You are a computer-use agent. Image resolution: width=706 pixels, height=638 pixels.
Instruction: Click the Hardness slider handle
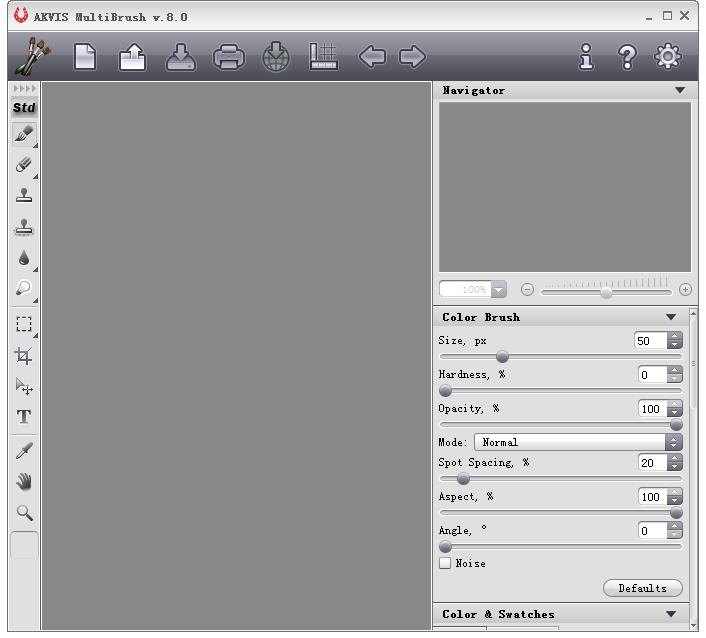pyautogui.click(x=445, y=391)
